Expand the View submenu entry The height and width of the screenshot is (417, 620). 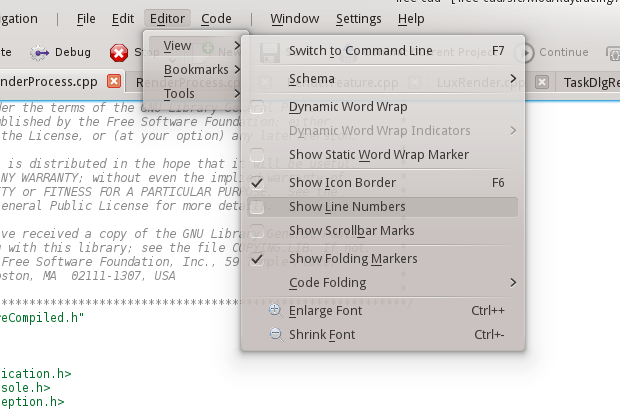(195, 46)
